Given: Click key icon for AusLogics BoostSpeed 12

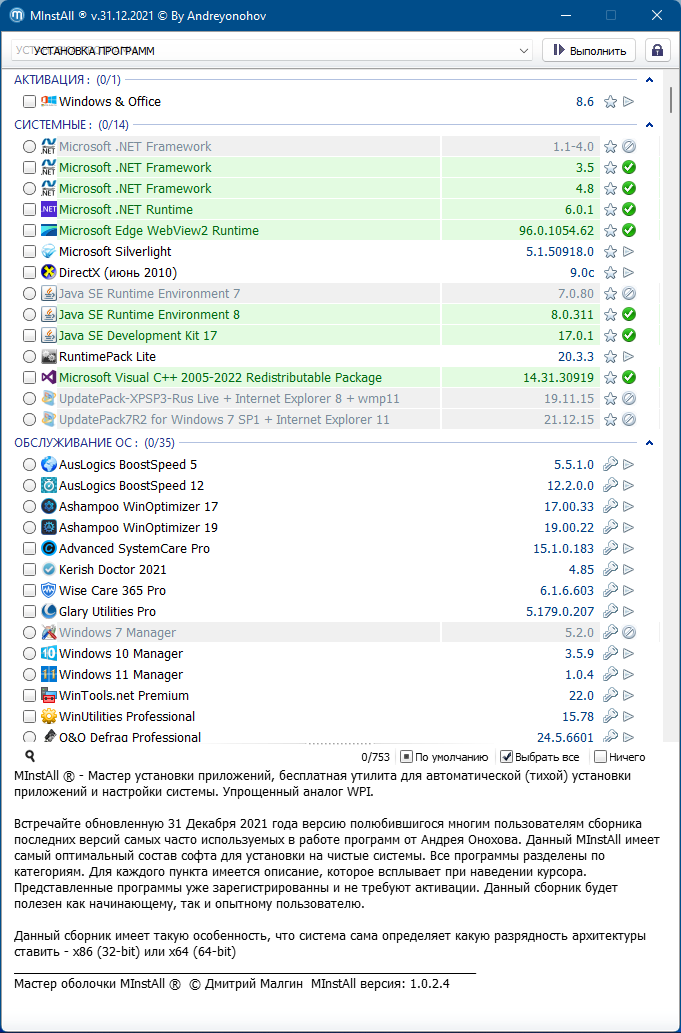Looking at the screenshot, I should coord(611,486).
